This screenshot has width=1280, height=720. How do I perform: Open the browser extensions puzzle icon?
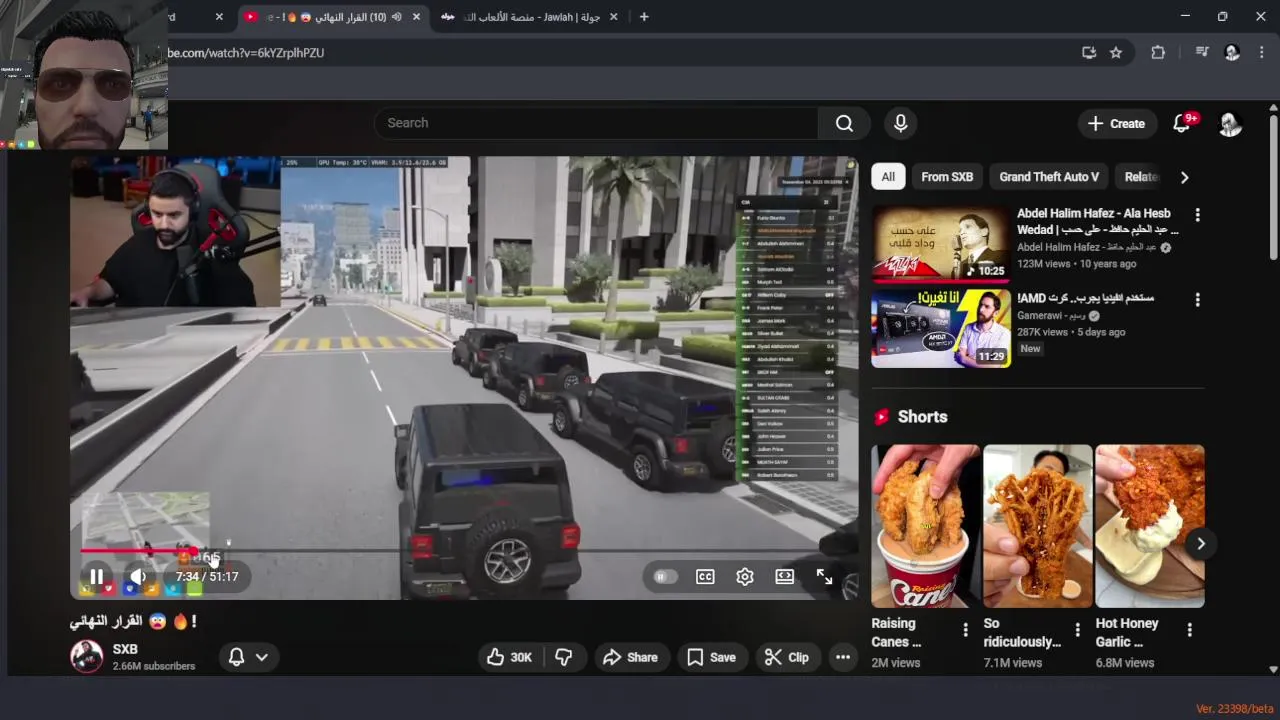(1158, 53)
